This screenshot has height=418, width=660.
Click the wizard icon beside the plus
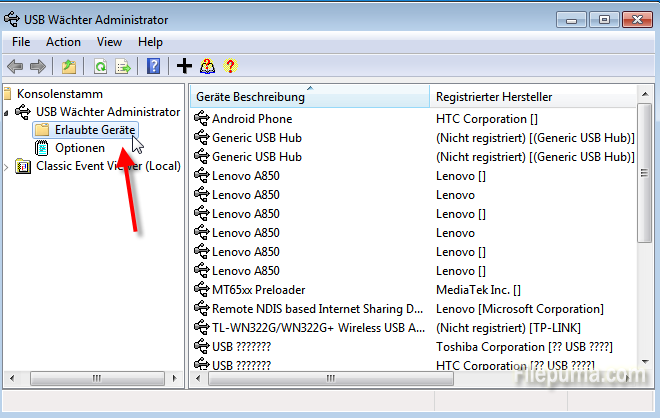click(207, 66)
